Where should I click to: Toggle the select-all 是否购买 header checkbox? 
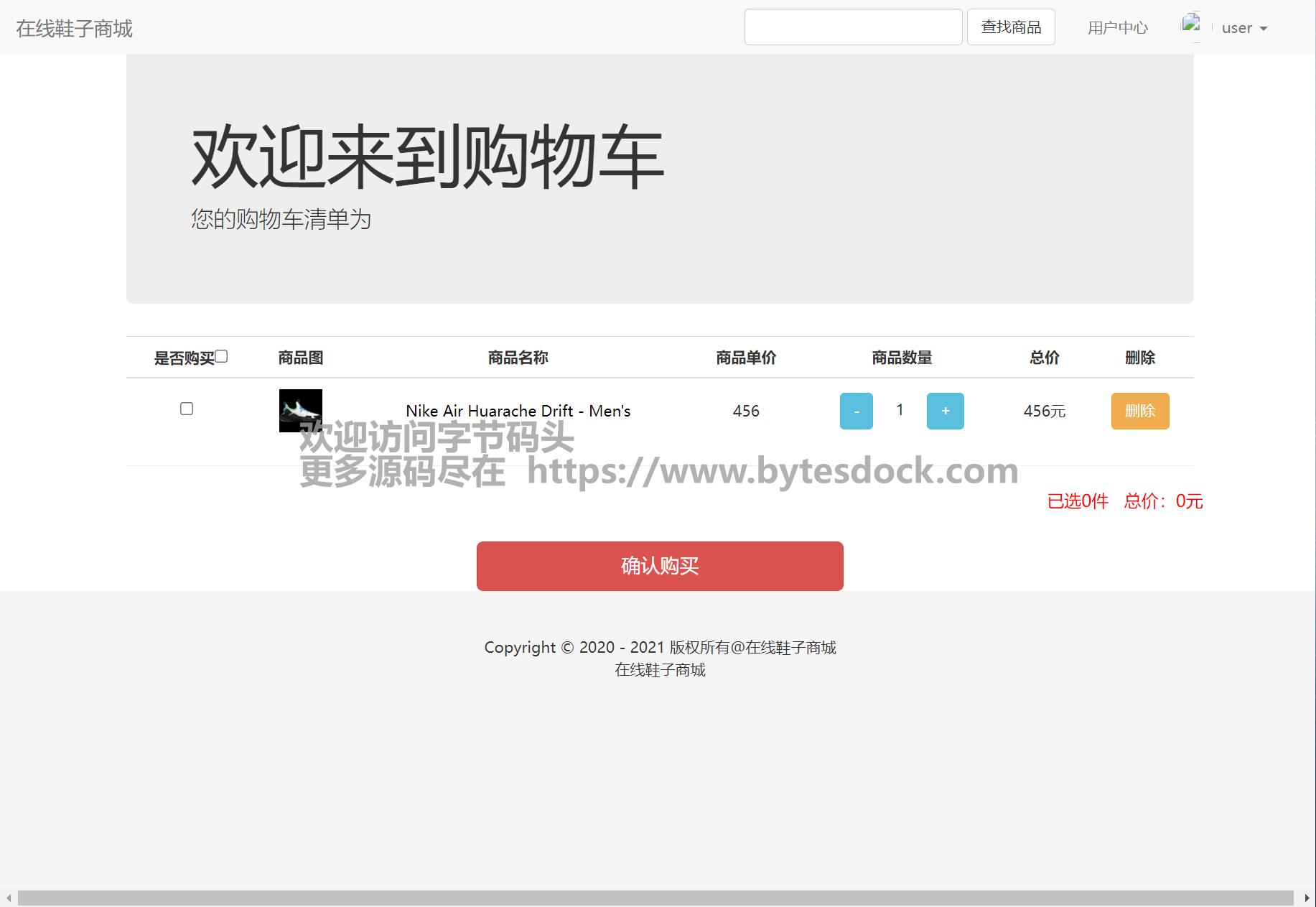coord(222,356)
